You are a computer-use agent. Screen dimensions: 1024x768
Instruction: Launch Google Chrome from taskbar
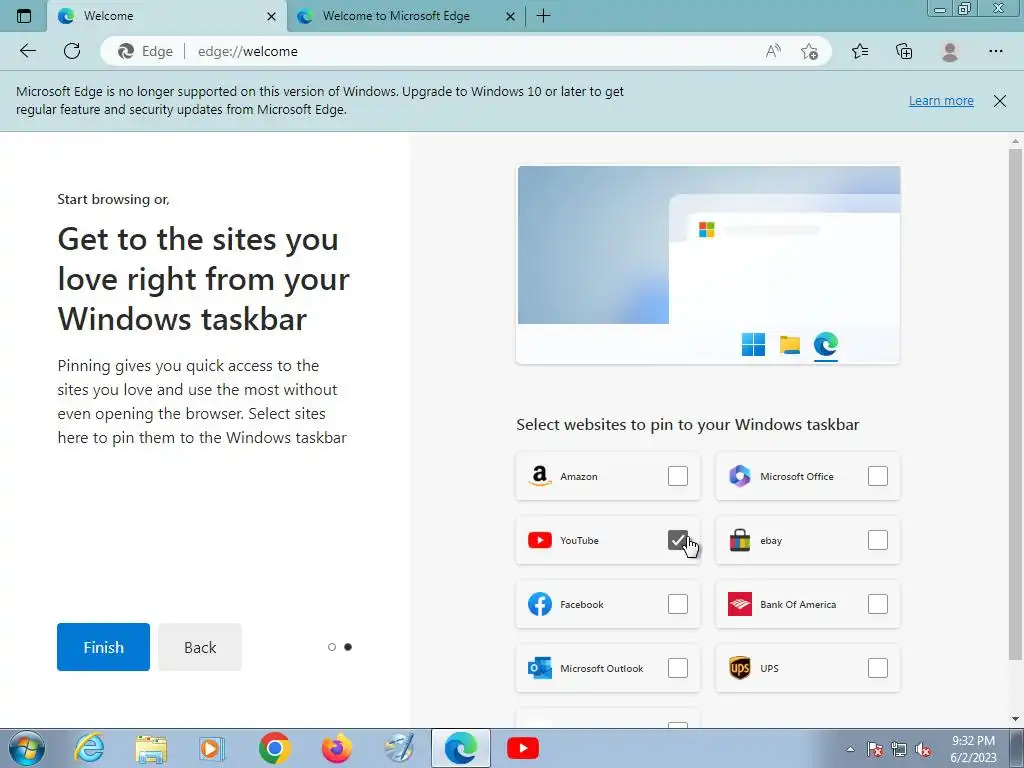point(274,748)
